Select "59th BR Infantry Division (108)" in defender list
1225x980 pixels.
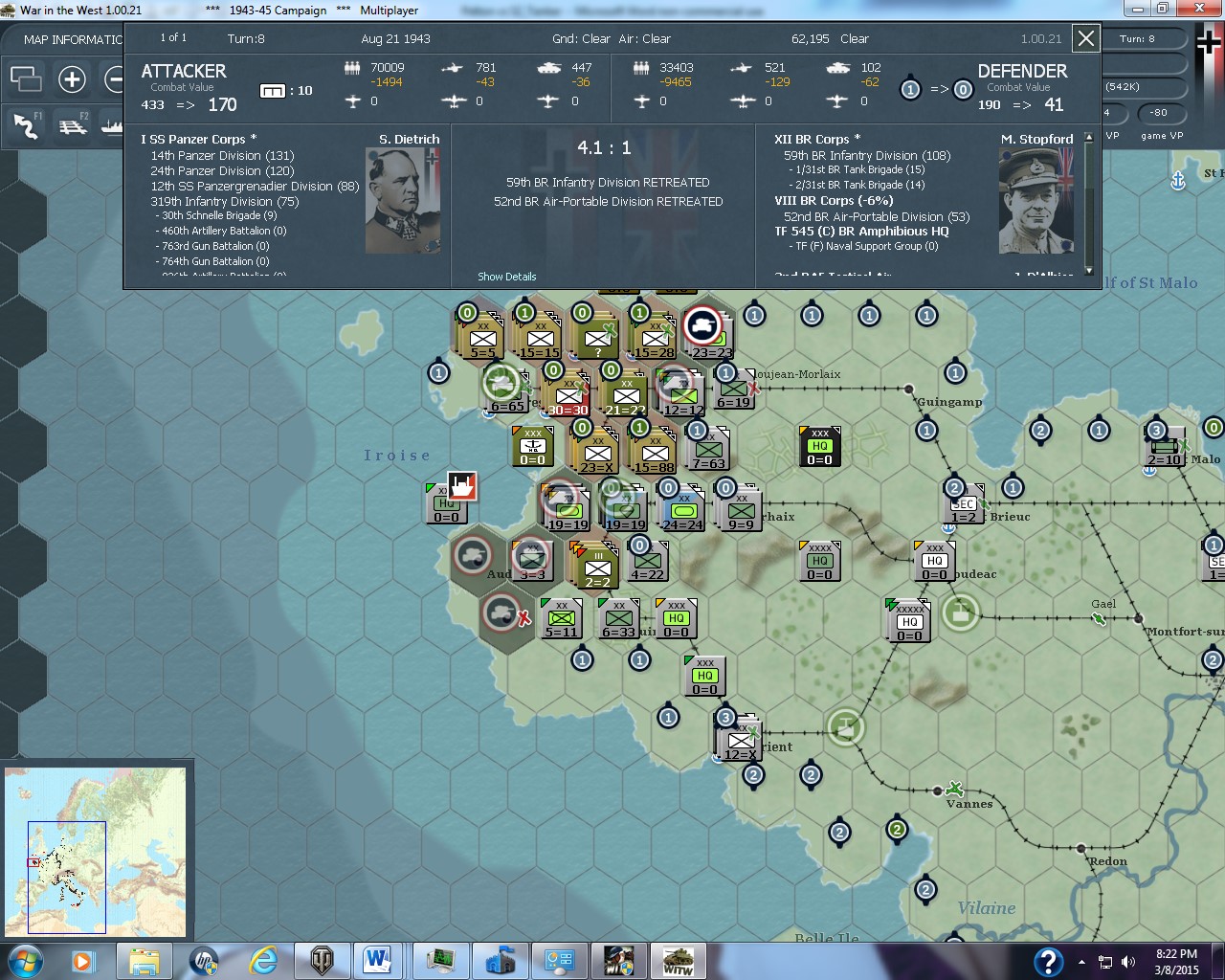pyautogui.click(x=867, y=155)
